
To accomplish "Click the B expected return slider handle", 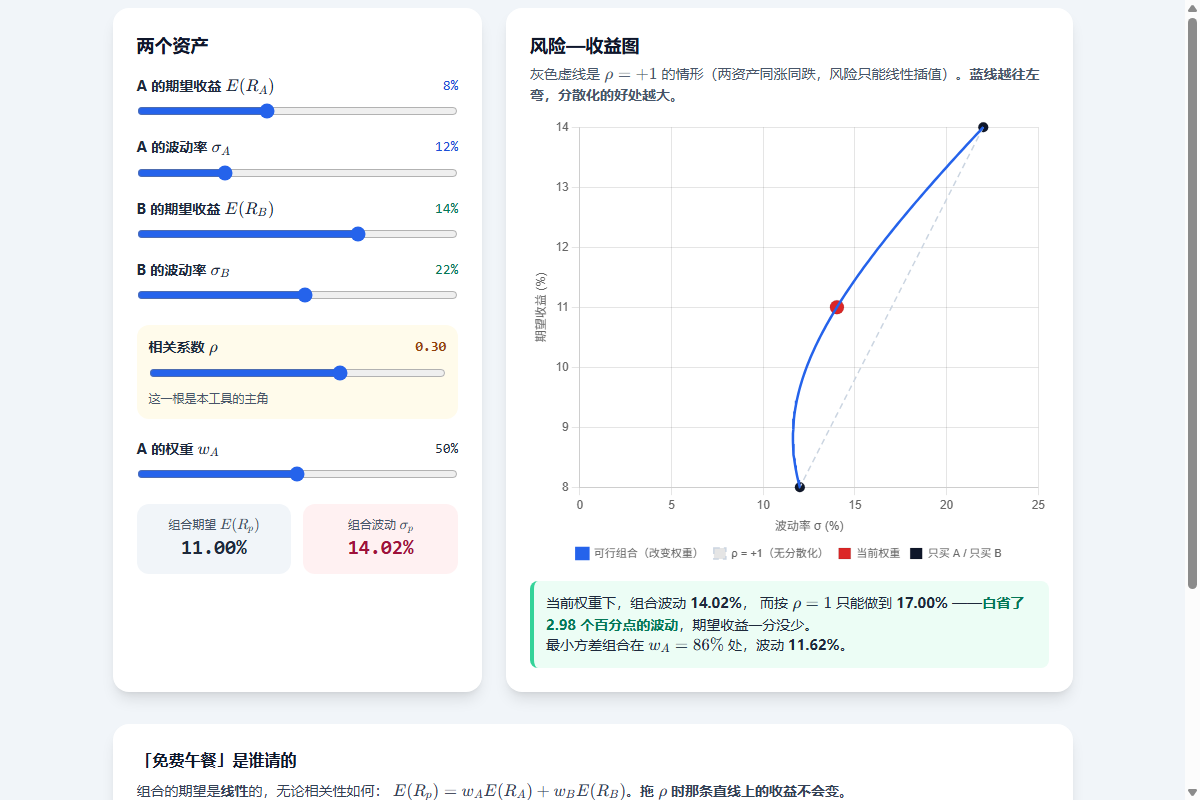I will coord(358,234).
